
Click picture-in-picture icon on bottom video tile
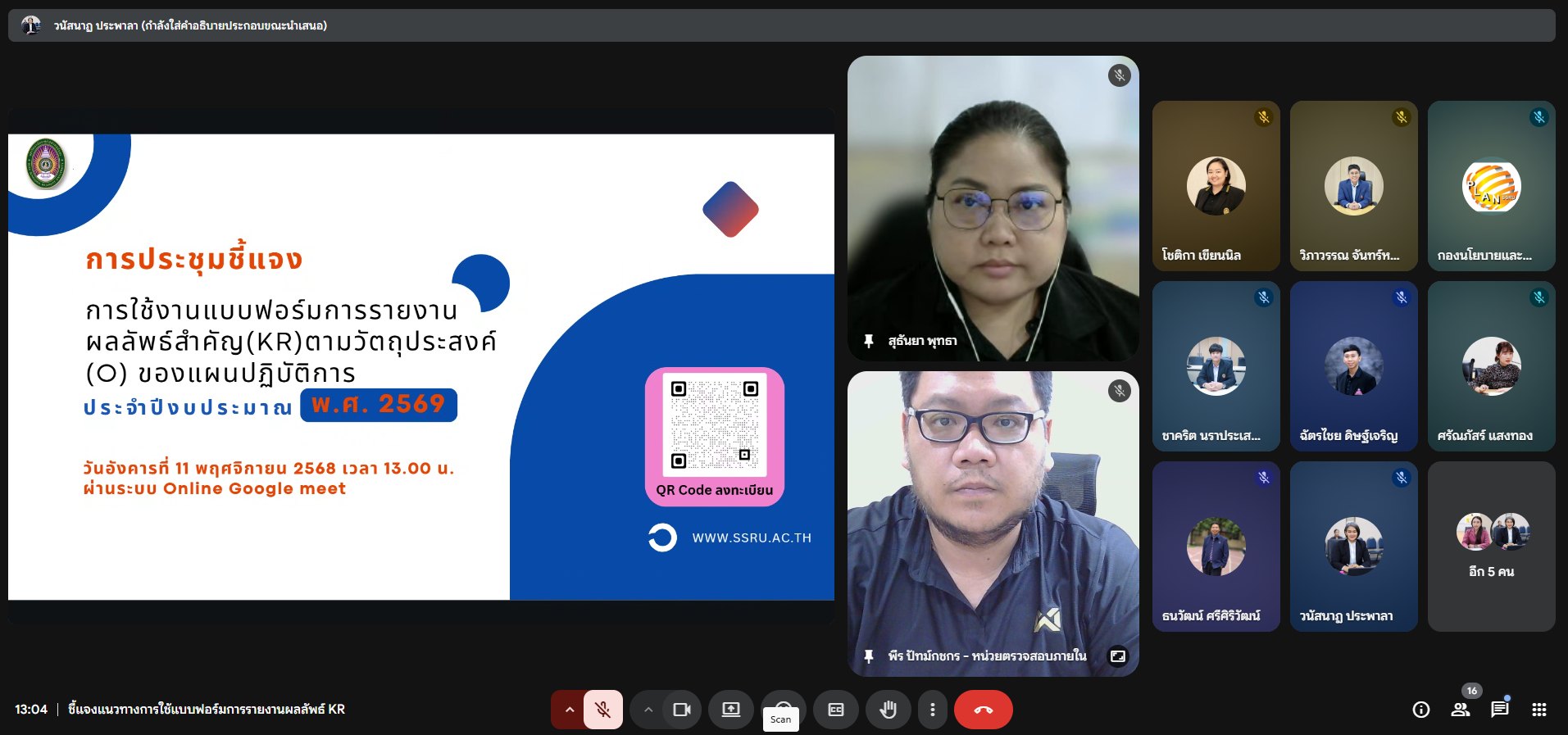coord(1118,656)
